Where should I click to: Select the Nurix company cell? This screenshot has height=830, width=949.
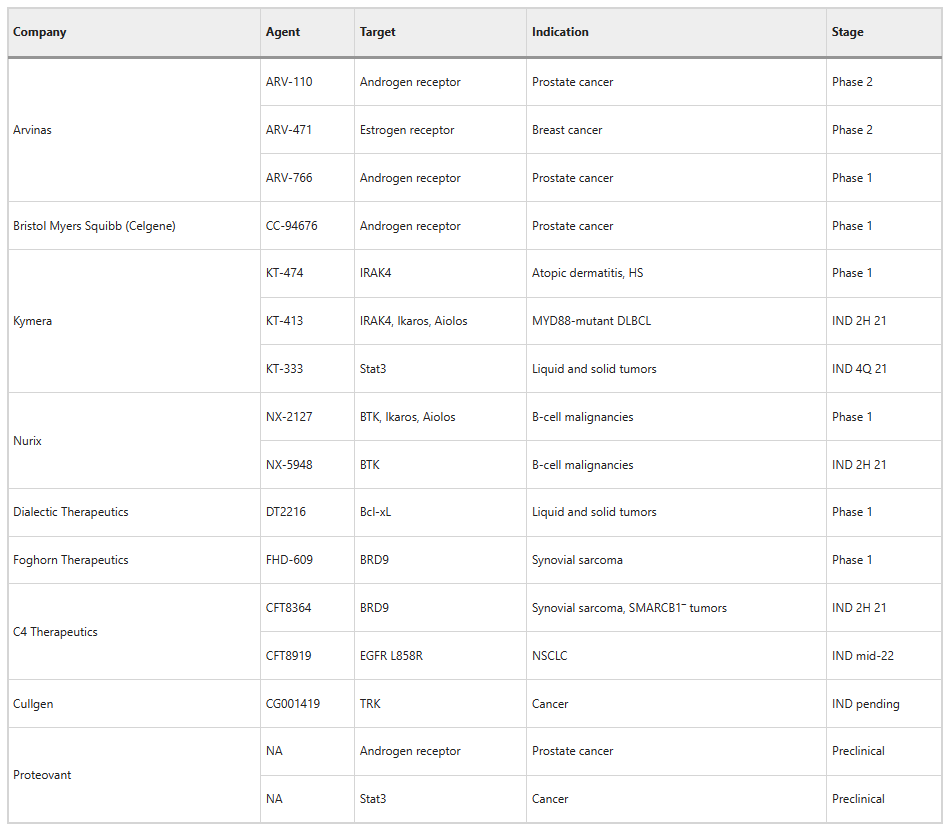pos(28,441)
